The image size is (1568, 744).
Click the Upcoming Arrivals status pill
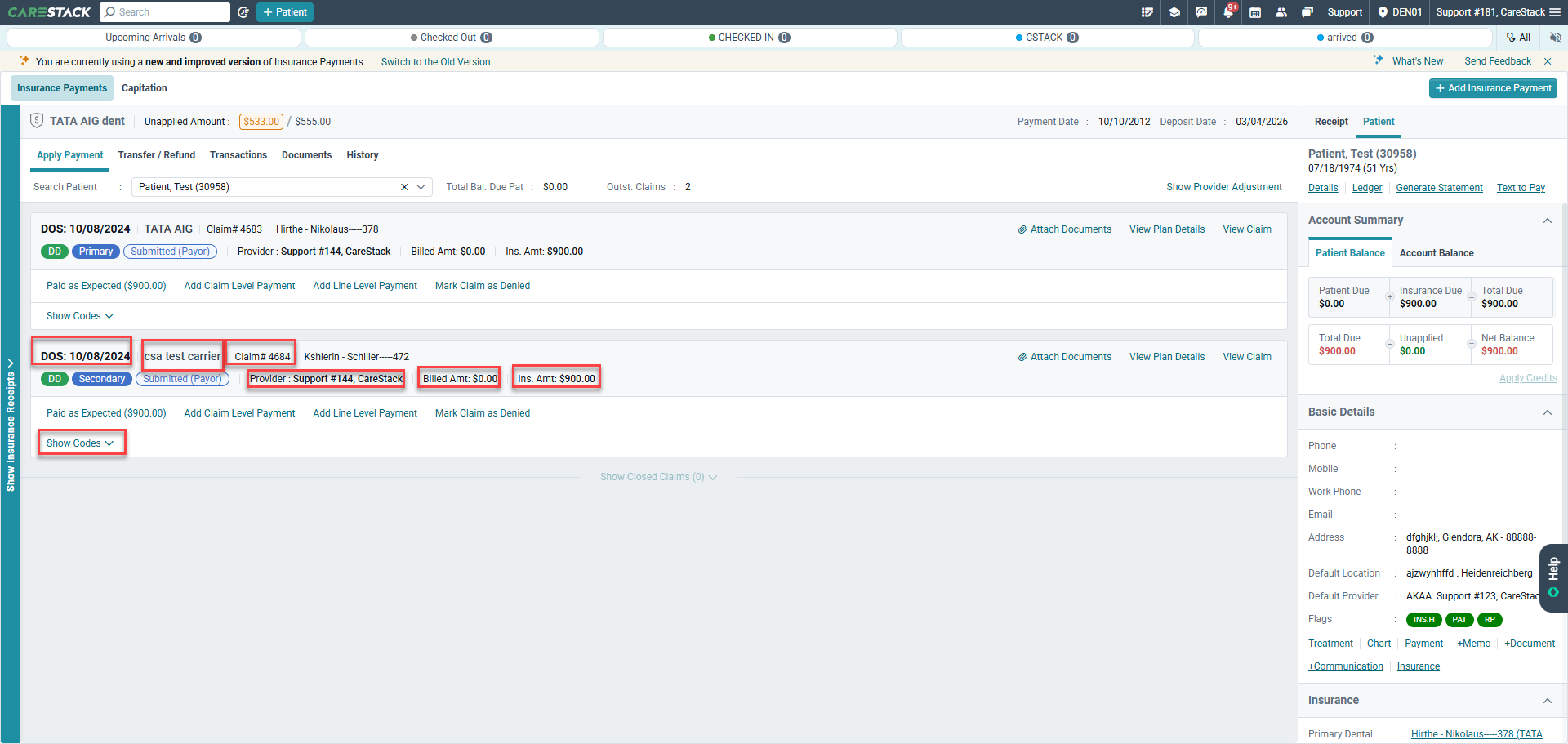tap(154, 38)
